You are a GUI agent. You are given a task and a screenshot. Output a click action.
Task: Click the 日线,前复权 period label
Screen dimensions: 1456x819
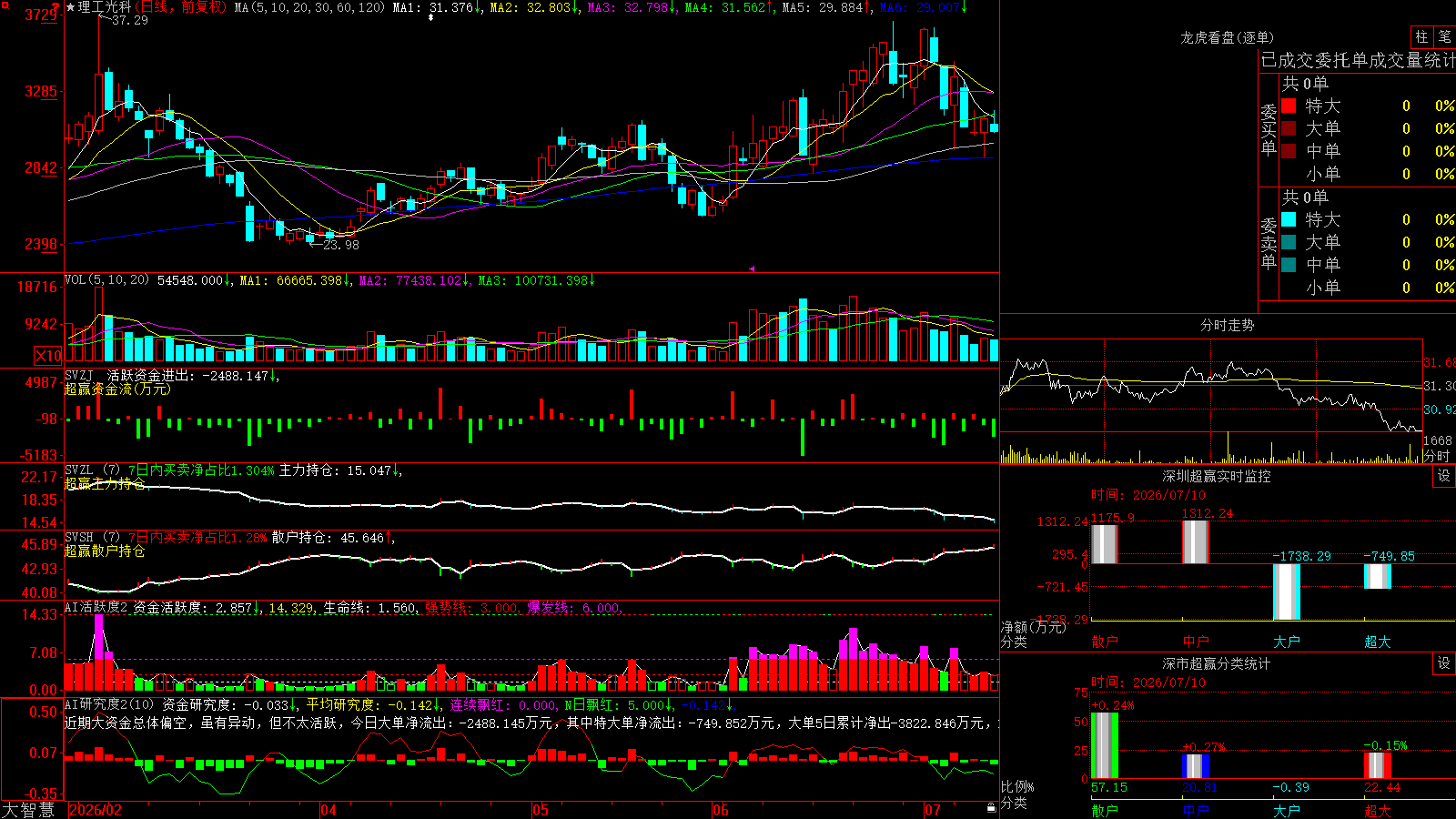click(x=181, y=7)
